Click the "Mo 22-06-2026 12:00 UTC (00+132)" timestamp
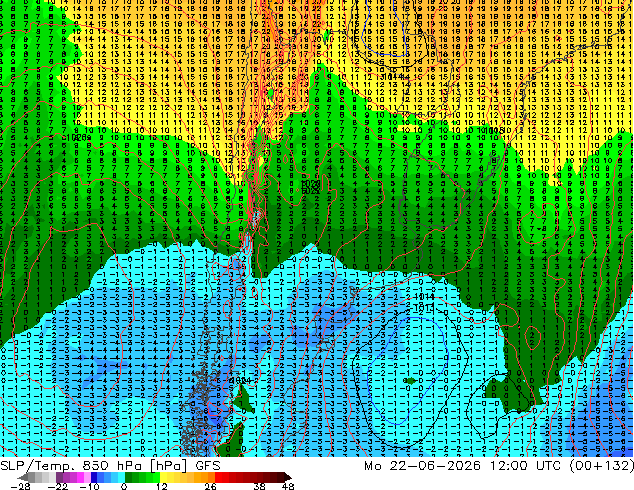The height and width of the screenshot is (490, 634). coord(499,466)
